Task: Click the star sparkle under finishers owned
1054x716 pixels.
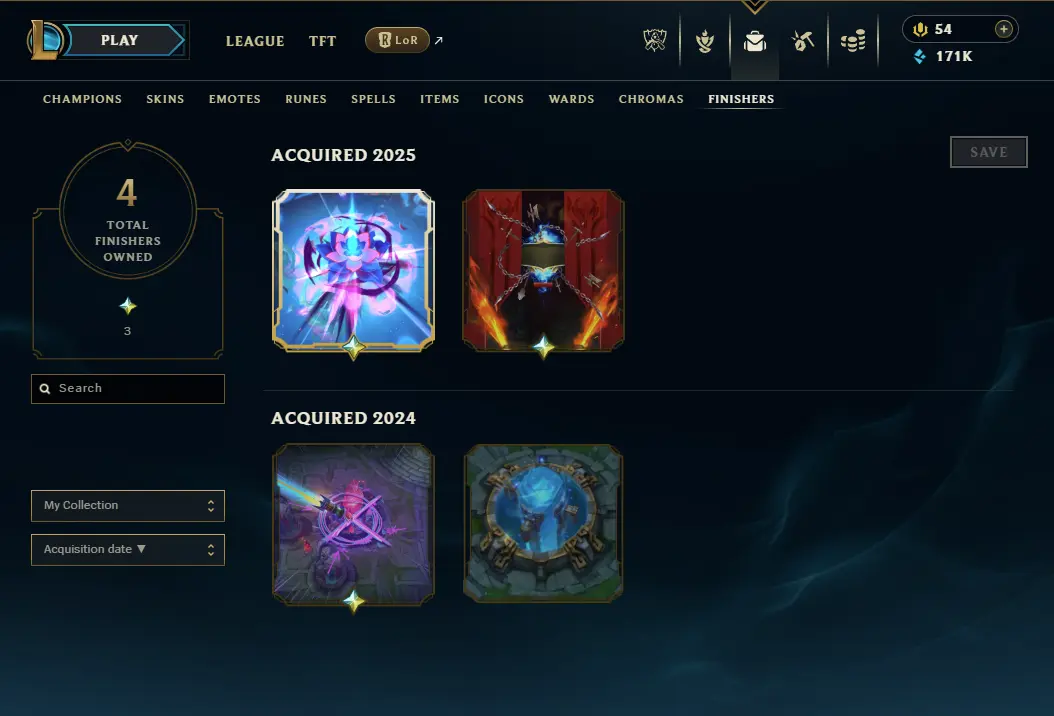Action: [x=128, y=307]
